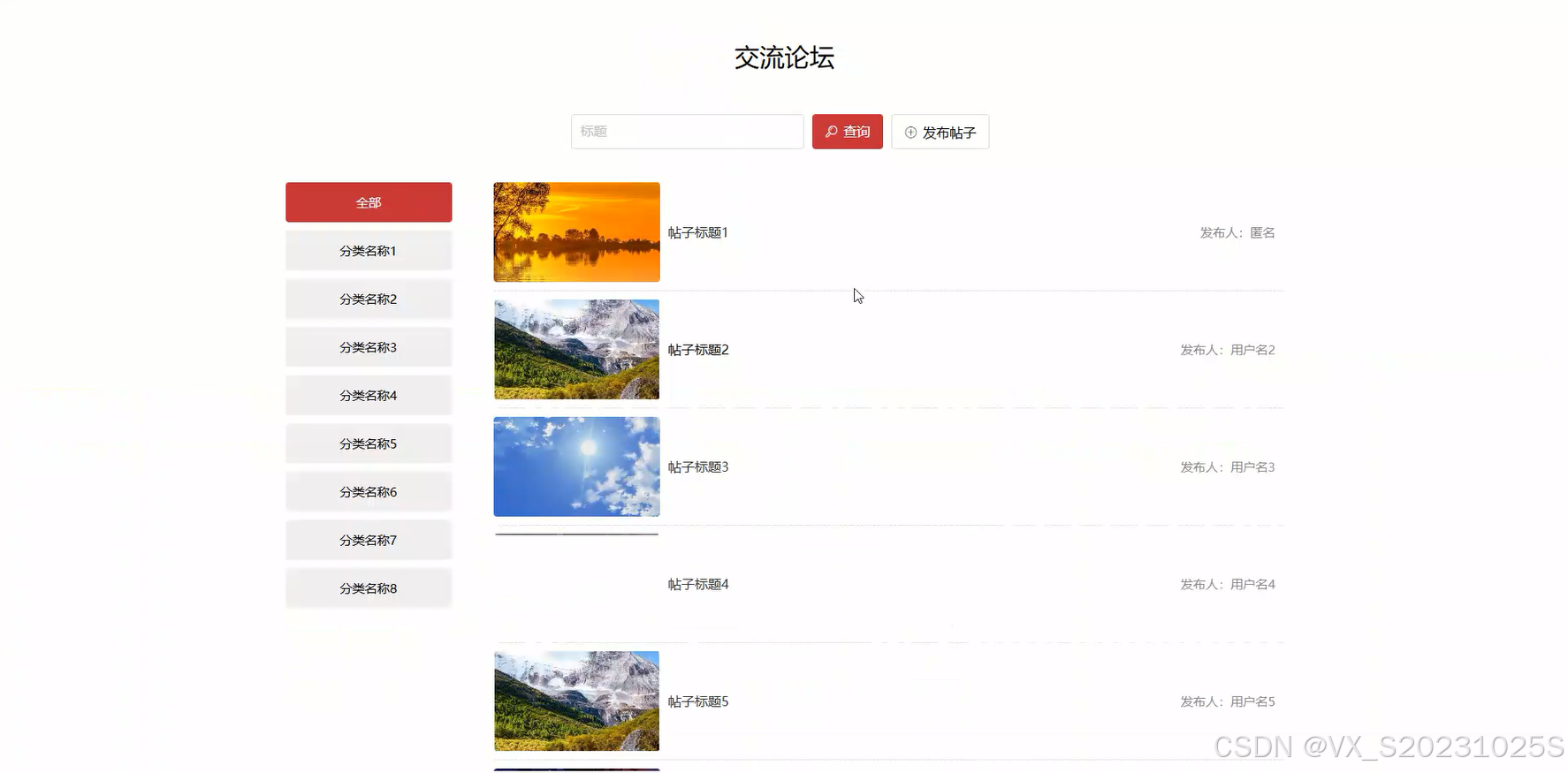Open the snowy mountain thumbnail of 帖子标题2
1568x773 pixels.
[576, 349]
